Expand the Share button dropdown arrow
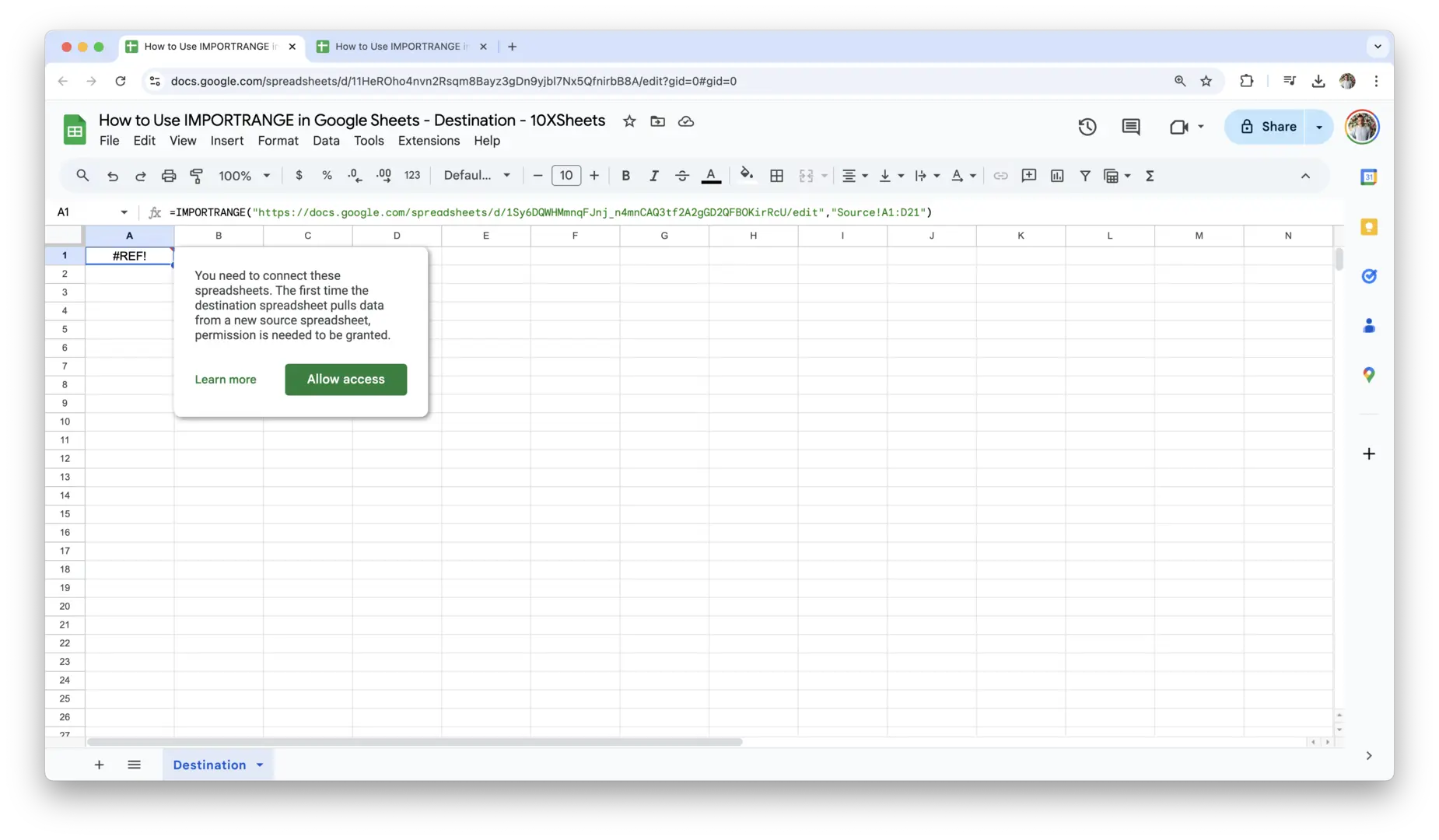 pos(1319,127)
